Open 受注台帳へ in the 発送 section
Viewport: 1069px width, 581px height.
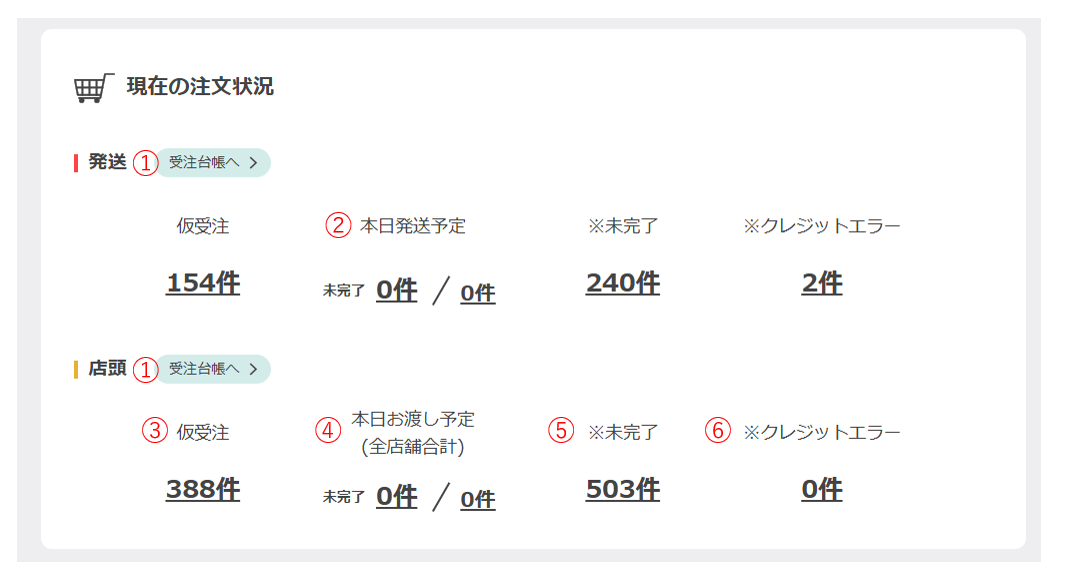coord(213,163)
